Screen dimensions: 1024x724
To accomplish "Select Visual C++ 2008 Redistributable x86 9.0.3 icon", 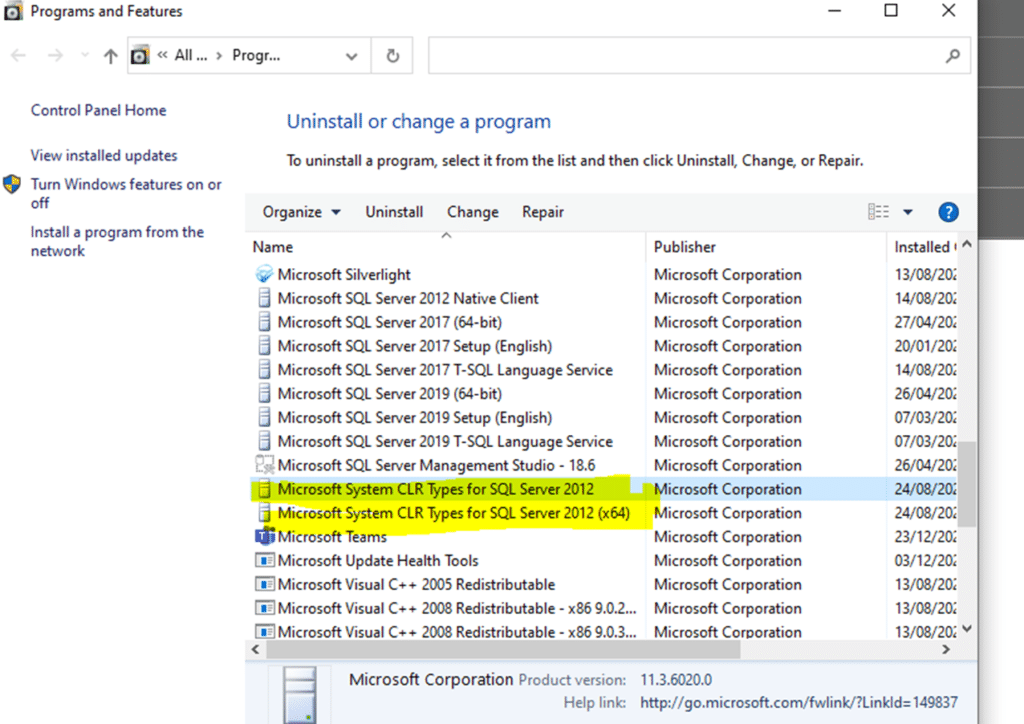I will (264, 632).
